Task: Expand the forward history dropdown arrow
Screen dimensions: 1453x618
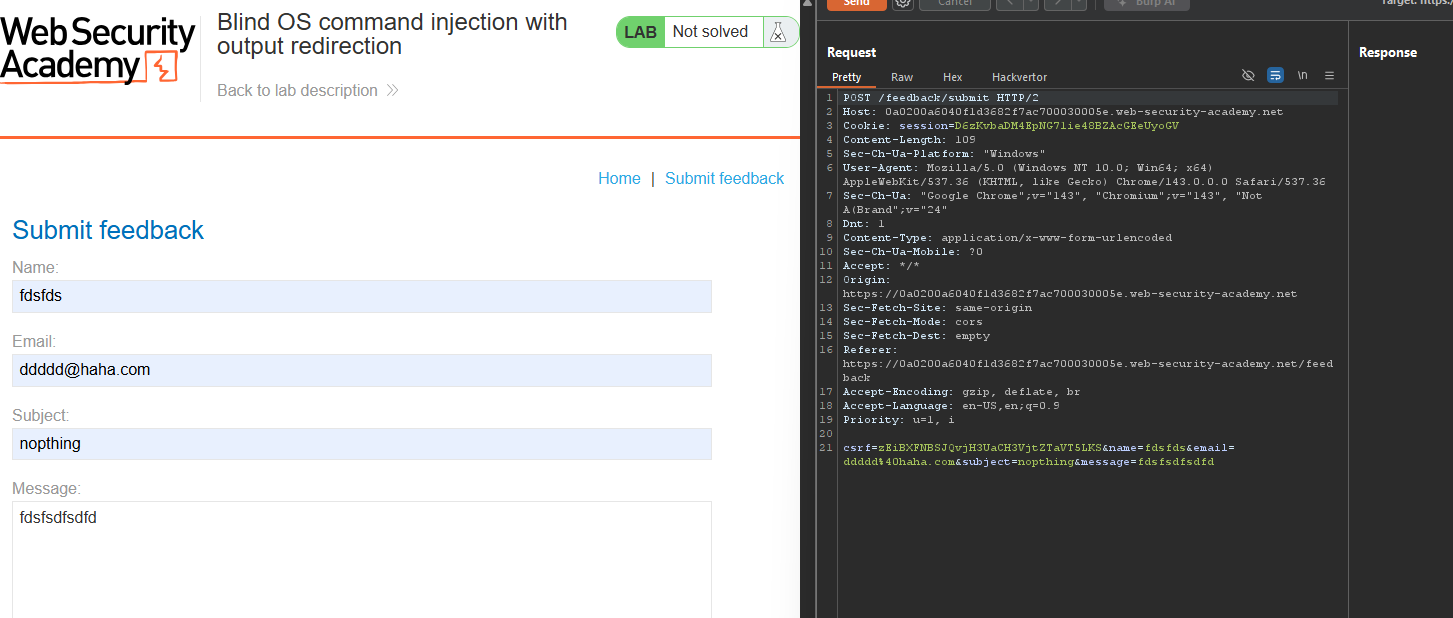Action: pos(1078,3)
